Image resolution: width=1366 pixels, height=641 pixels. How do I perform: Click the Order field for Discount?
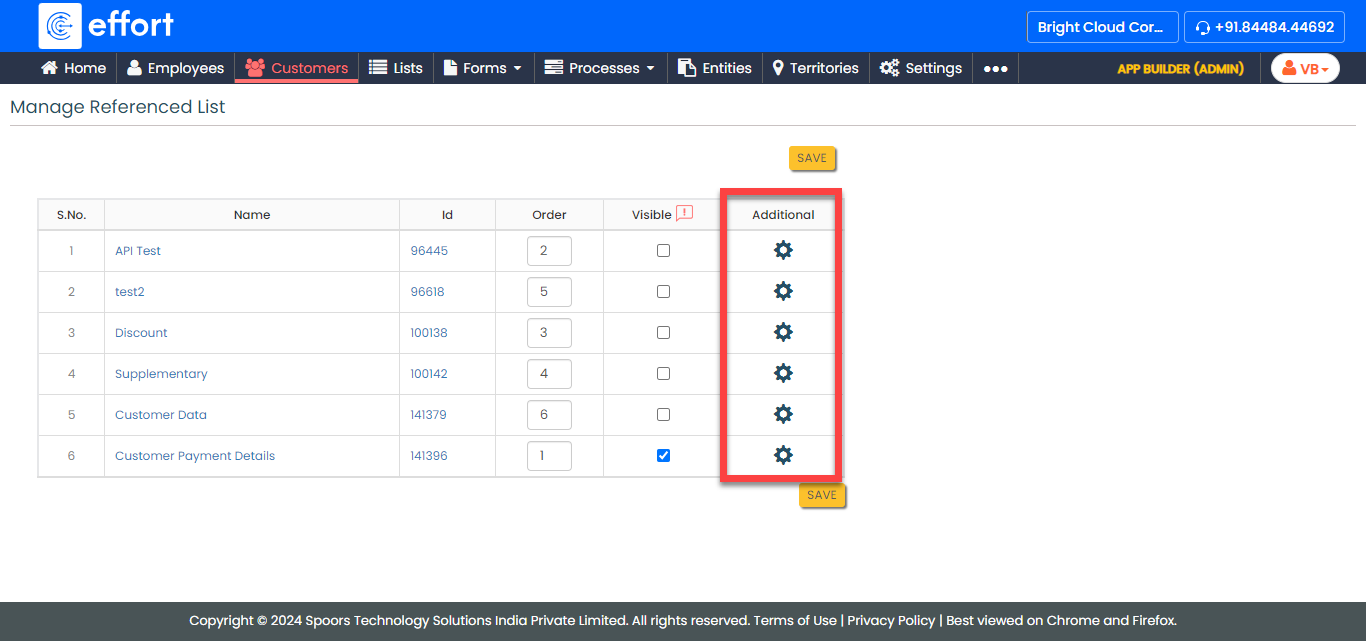click(x=549, y=333)
